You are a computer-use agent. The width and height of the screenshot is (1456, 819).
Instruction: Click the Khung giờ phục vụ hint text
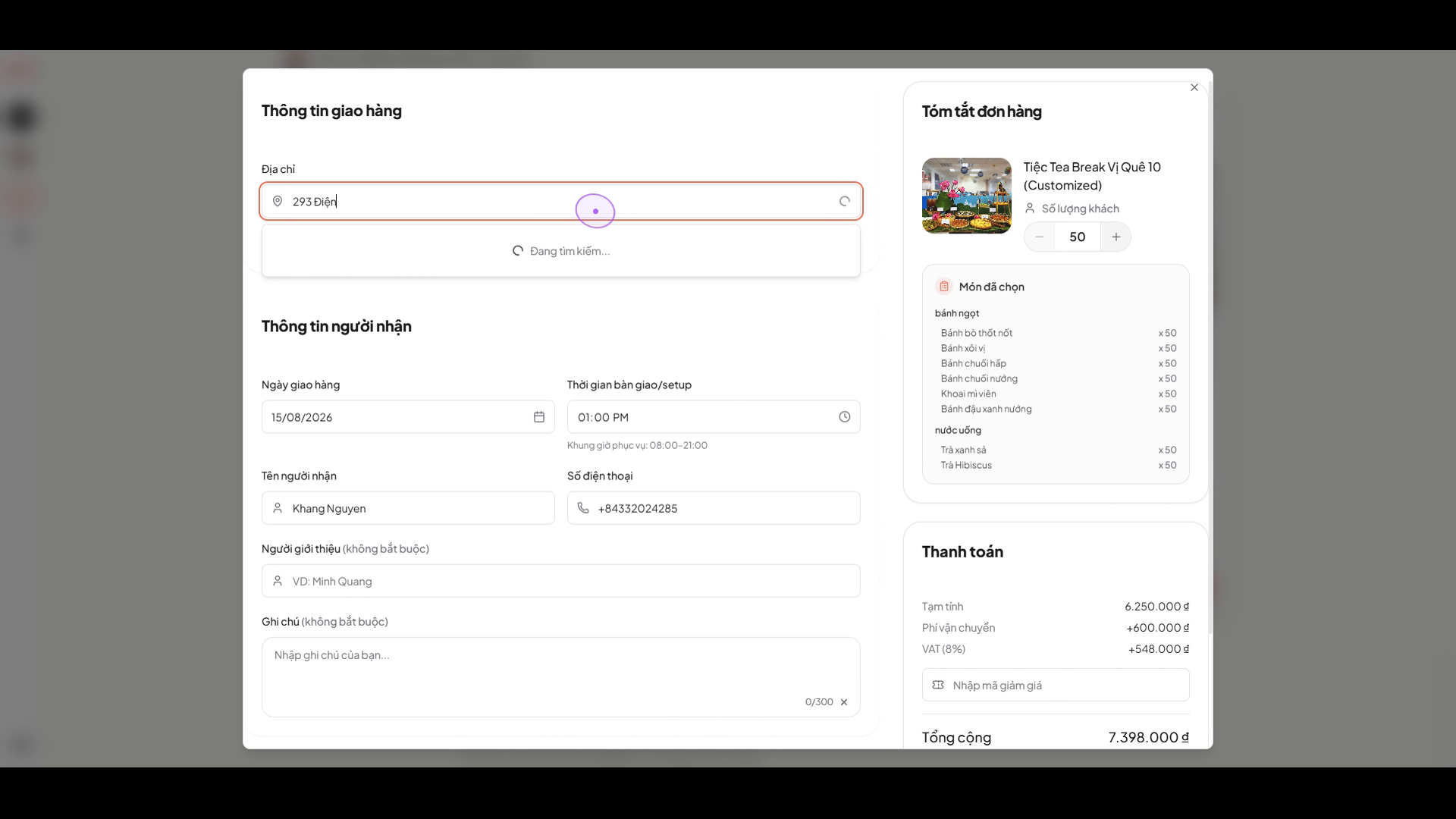click(x=637, y=445)
